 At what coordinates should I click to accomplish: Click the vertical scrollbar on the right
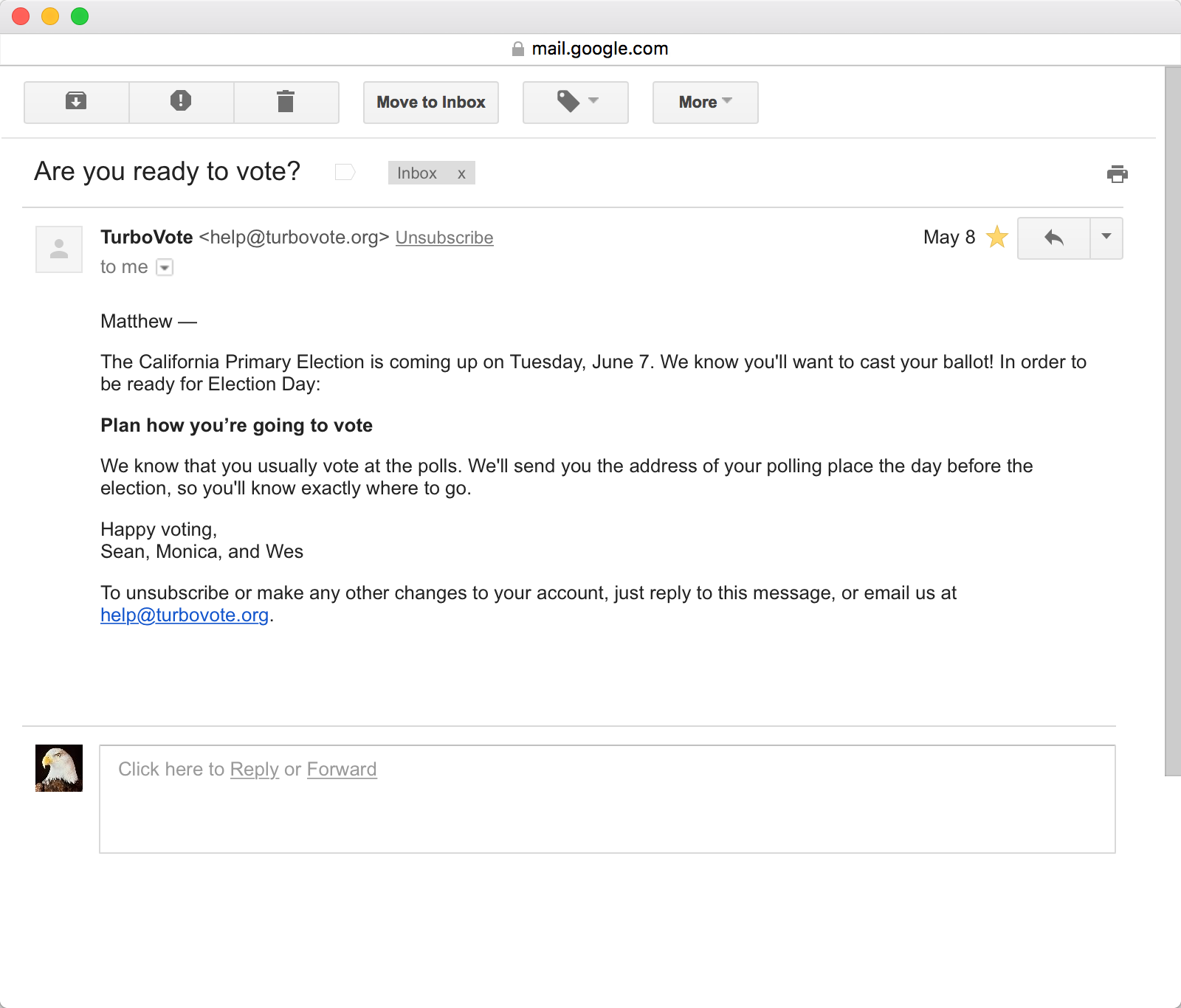coord(1173,421)
